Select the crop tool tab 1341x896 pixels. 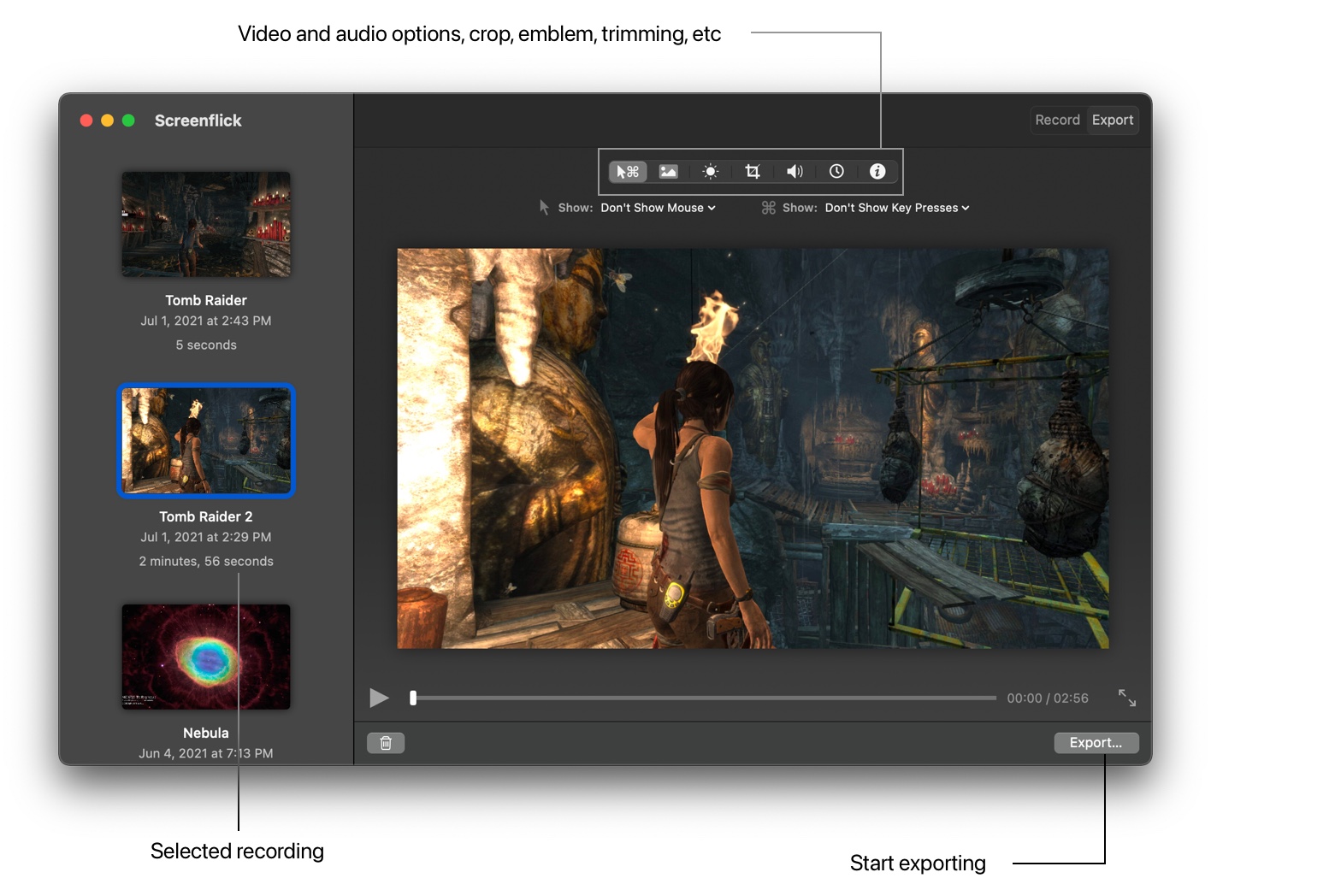click(x=753, y=172)
